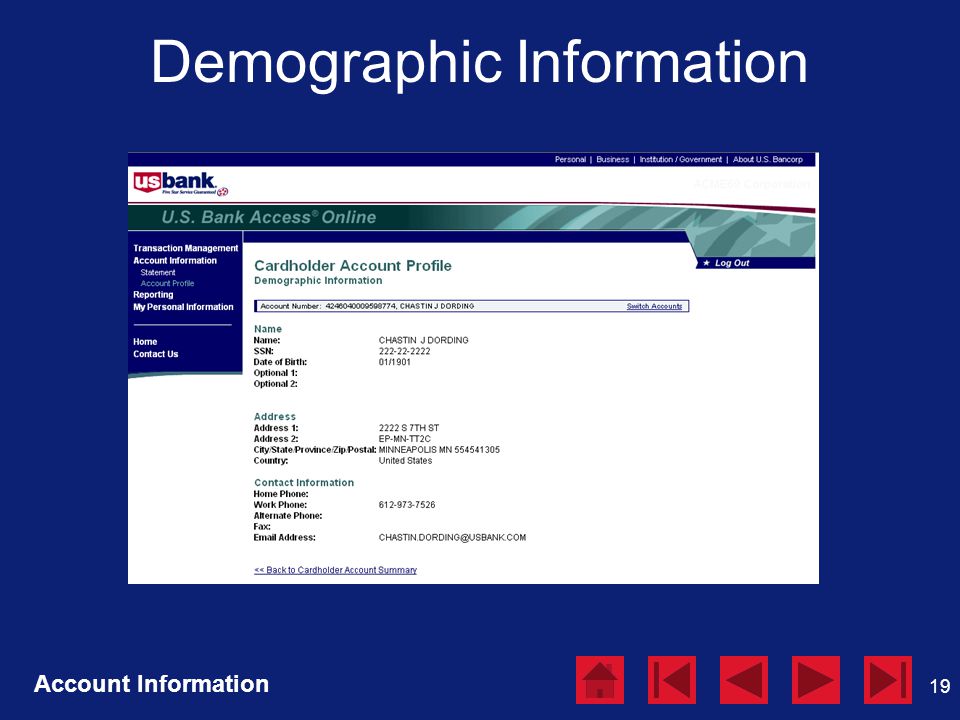Click the US Bank logo
Viewport: 960px width, 720px height.
180,183
